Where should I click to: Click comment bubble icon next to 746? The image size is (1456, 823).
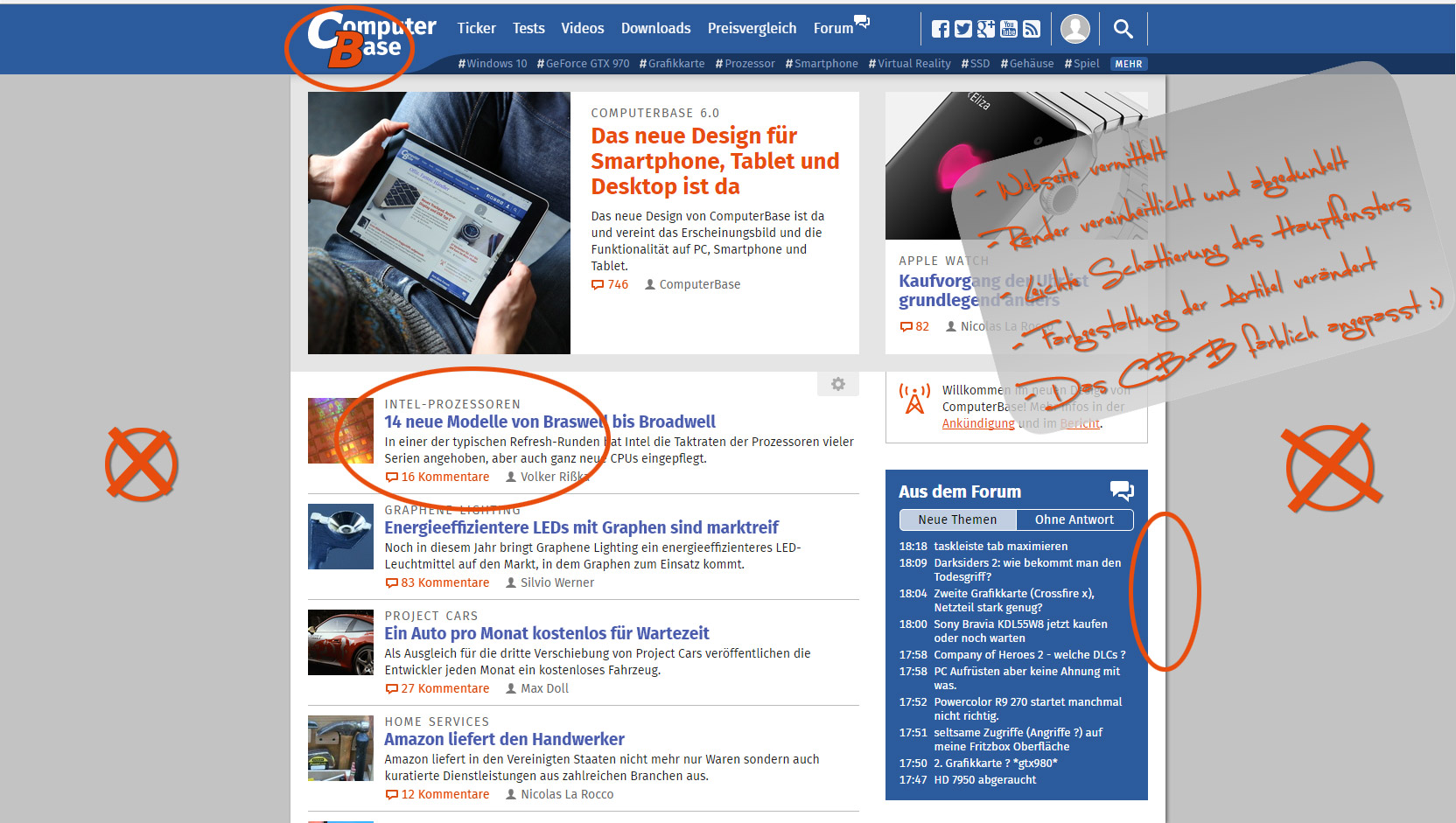coord(598,285)
